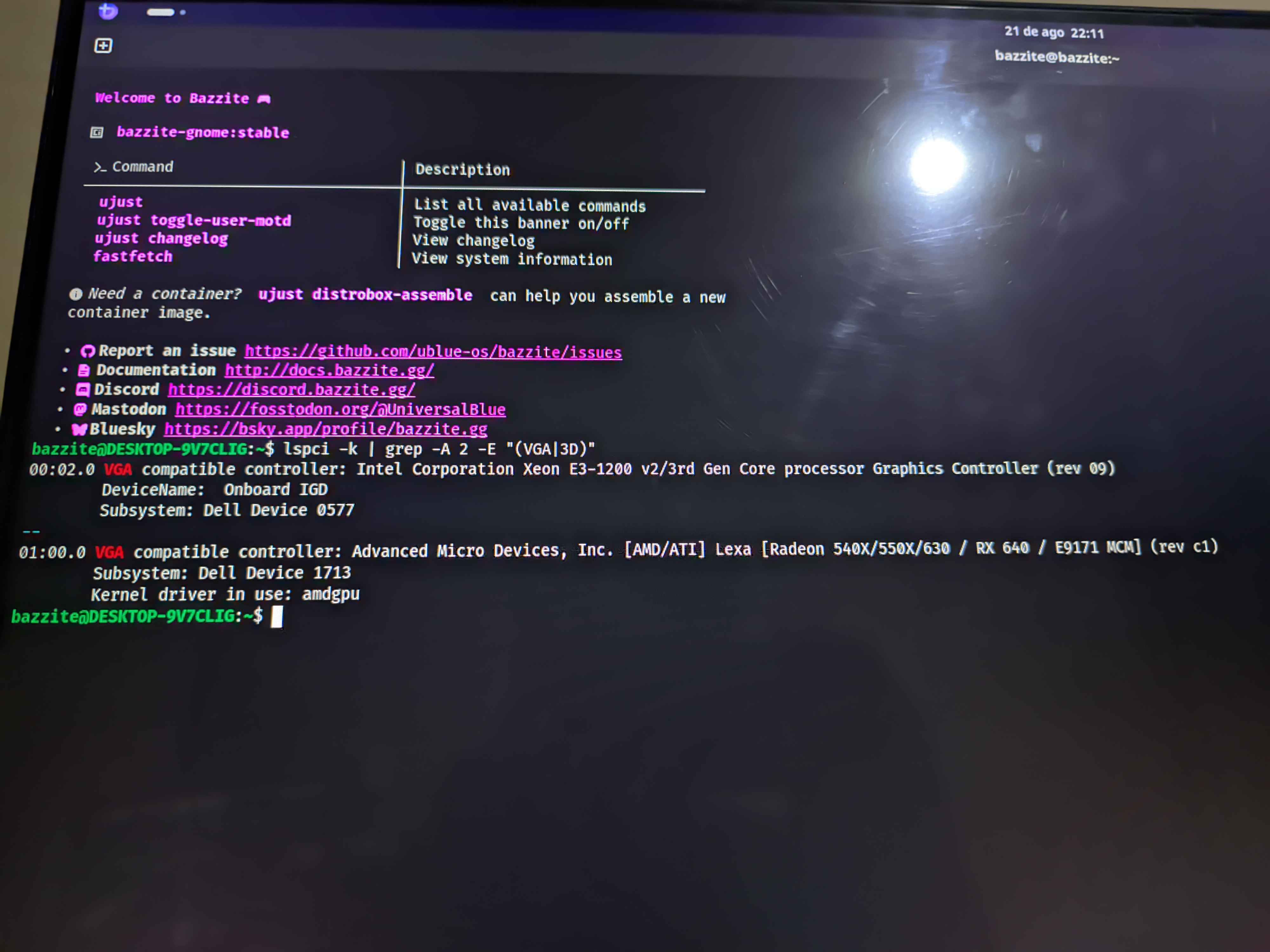
Task: Click the Description column header
Action: (x=462, y=169)
